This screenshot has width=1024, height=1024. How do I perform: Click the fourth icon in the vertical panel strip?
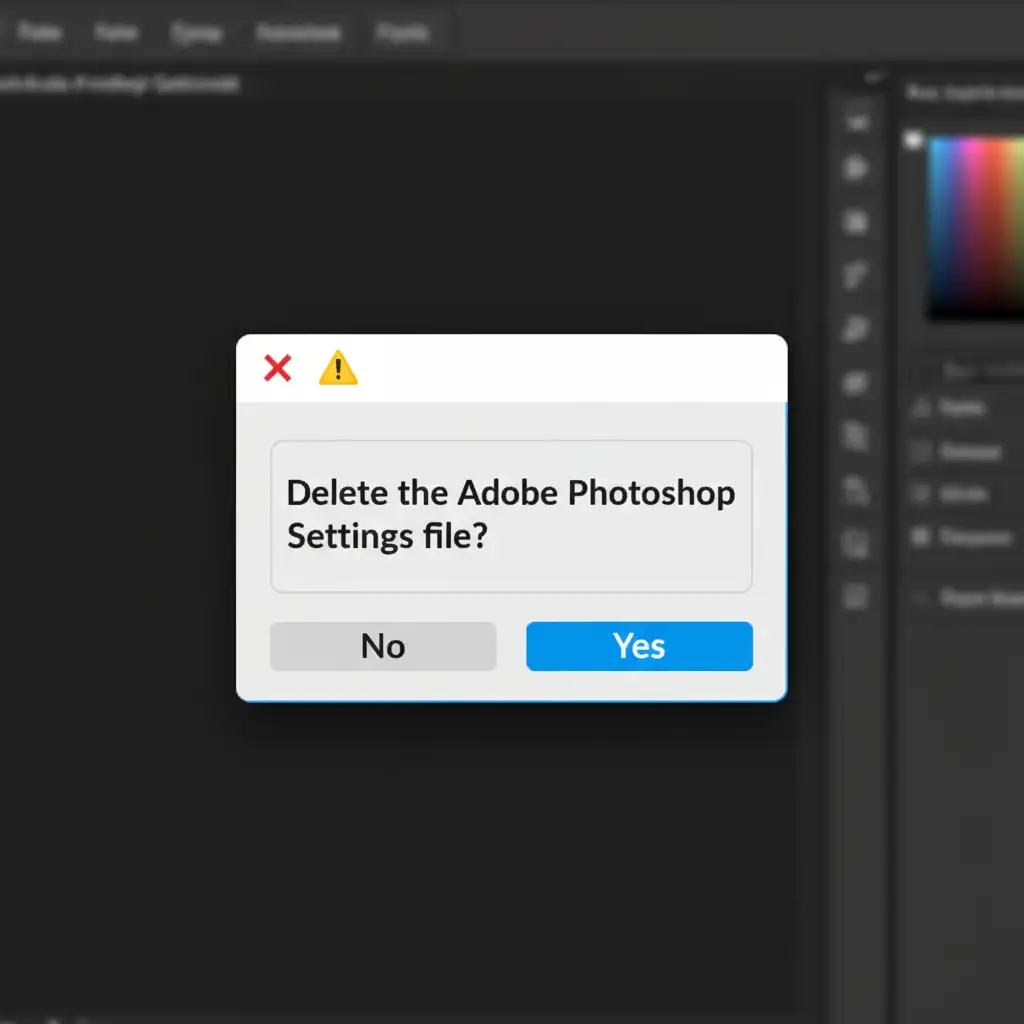click(857, 274)
